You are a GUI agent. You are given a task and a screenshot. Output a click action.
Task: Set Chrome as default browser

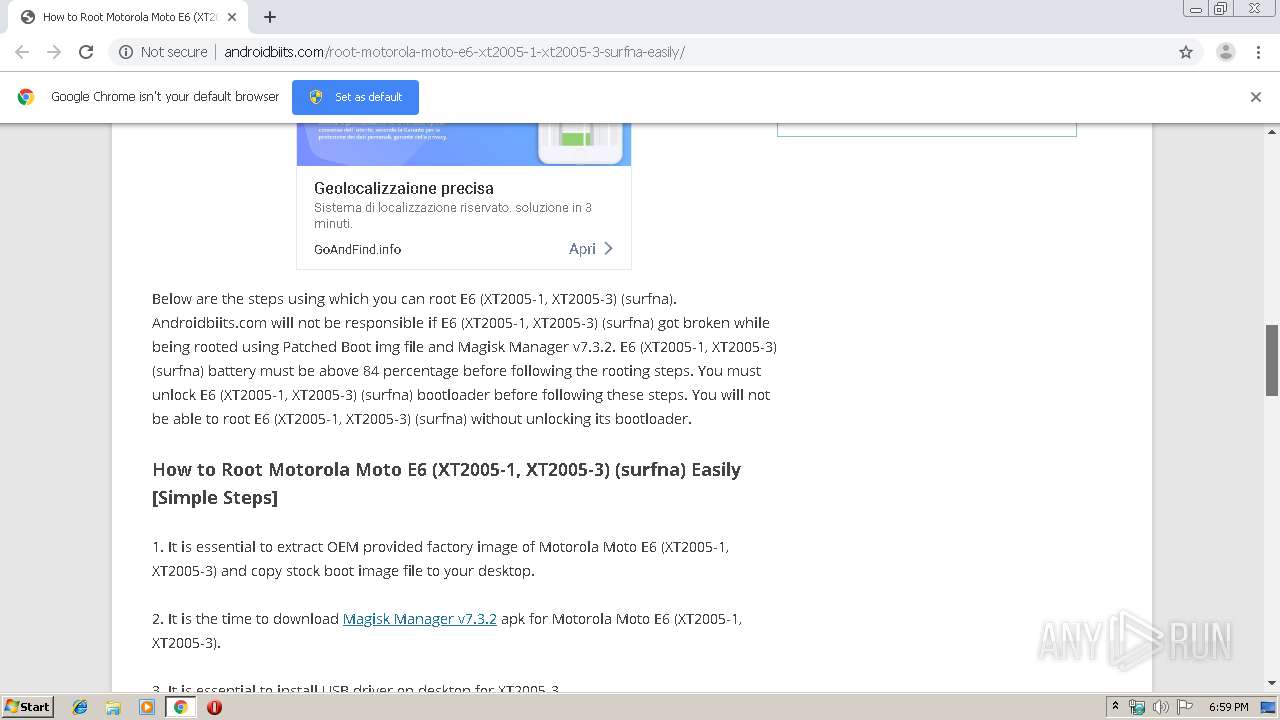355,97
